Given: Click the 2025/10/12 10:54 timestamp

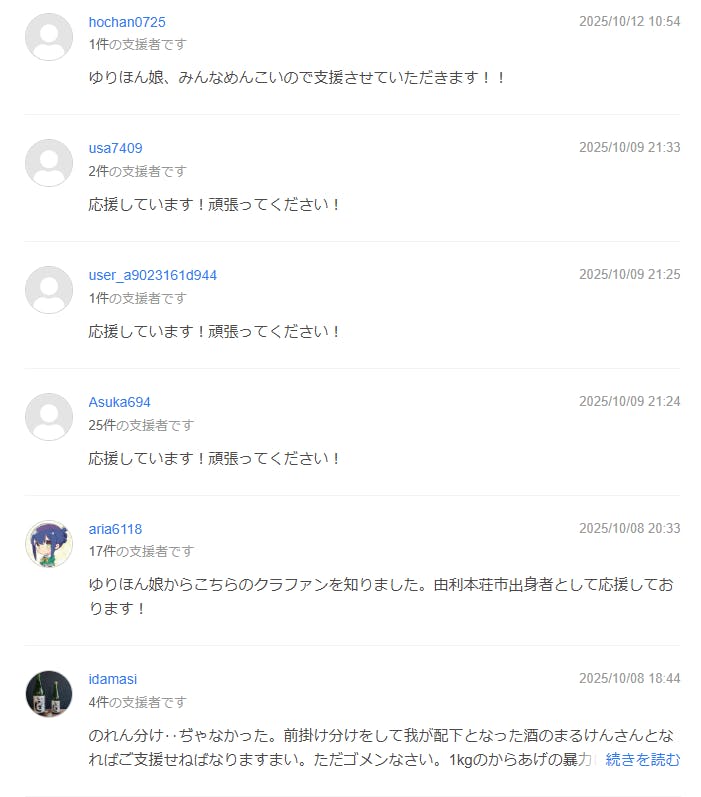Looking at the screenshot, I should point(629,21).
